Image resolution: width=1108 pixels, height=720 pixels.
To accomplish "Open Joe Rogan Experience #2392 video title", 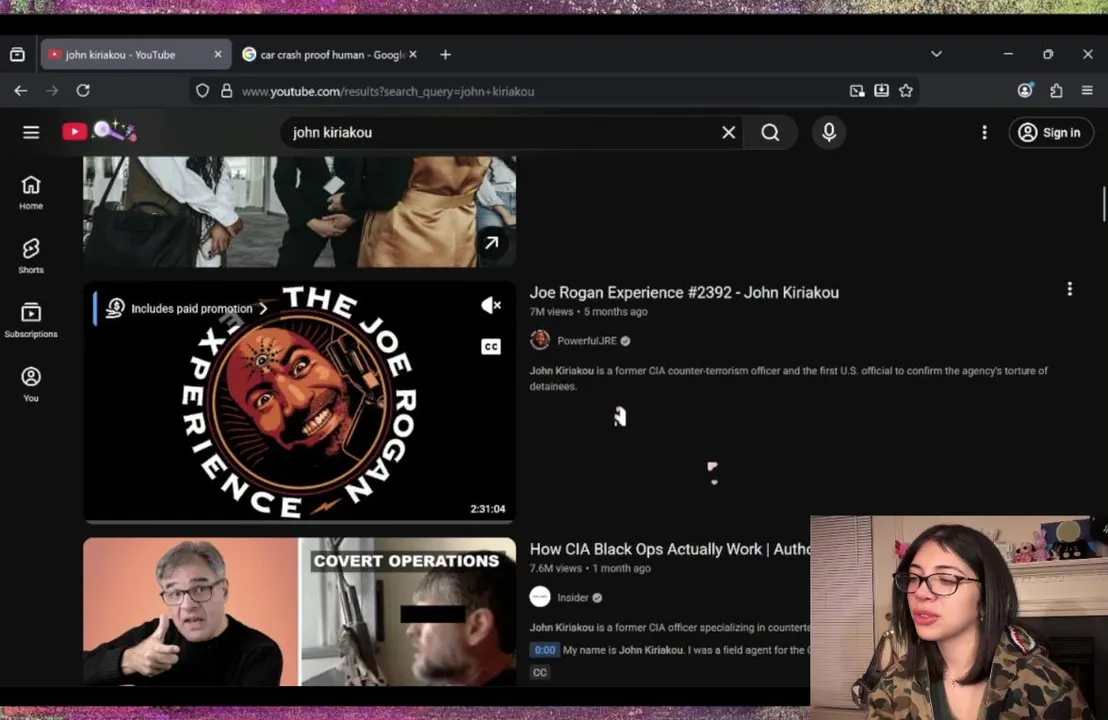I will coord(684,293).
